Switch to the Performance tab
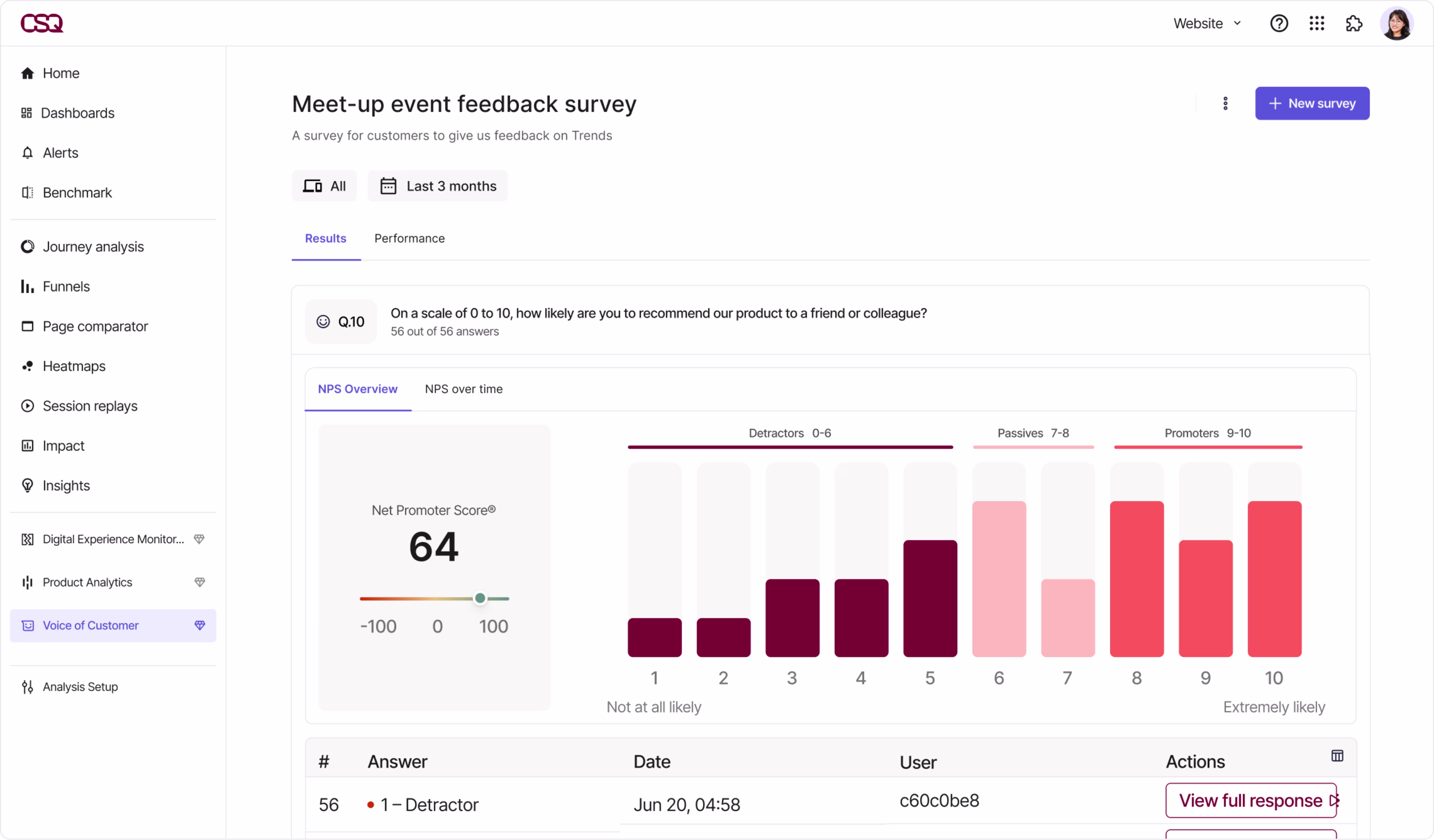 coord(409,238)
